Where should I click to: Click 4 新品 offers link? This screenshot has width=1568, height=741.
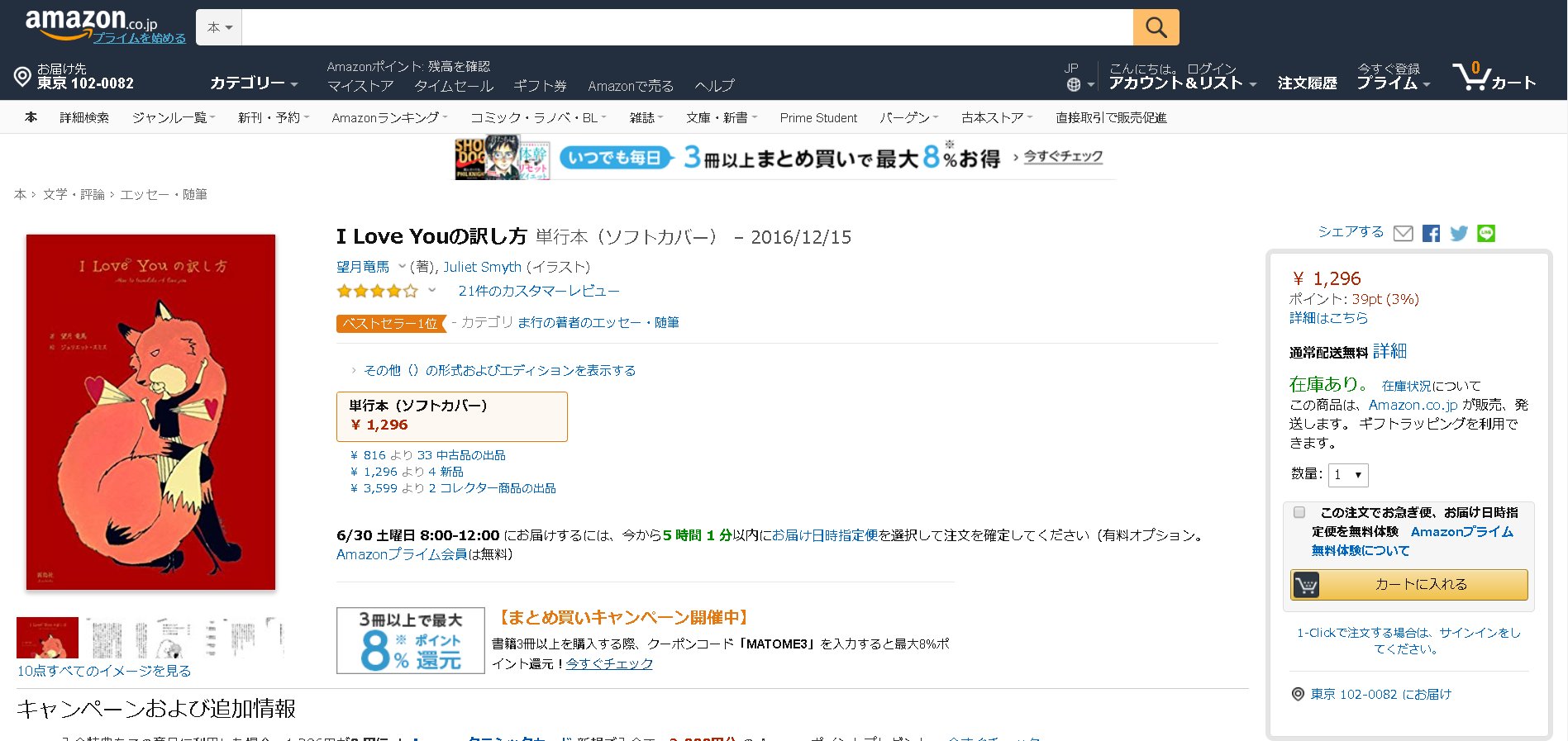click(x=446, y=472)
